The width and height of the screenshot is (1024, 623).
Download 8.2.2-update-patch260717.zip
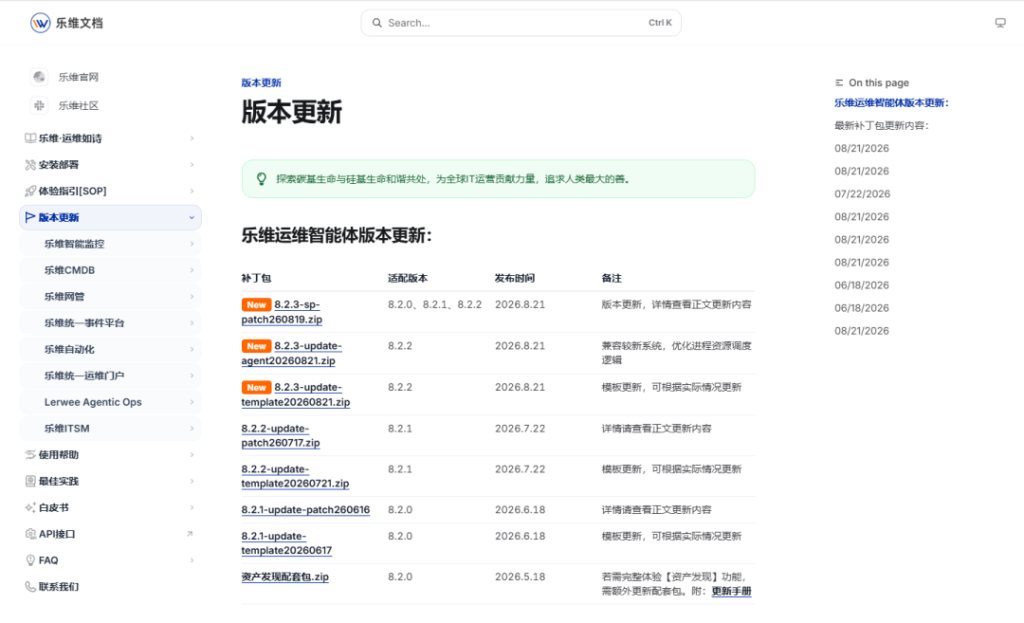tap(281, 436)
